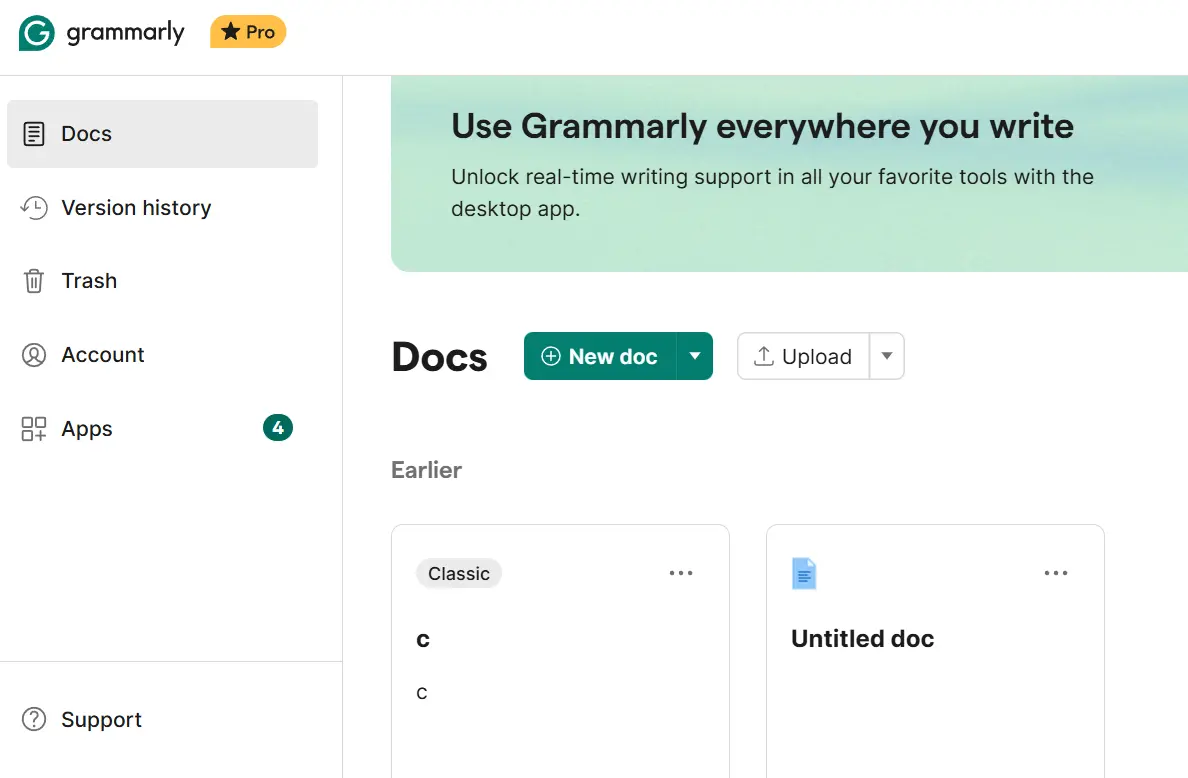Click the Account profile icon
1188x778 pixels.
point(34,355)
